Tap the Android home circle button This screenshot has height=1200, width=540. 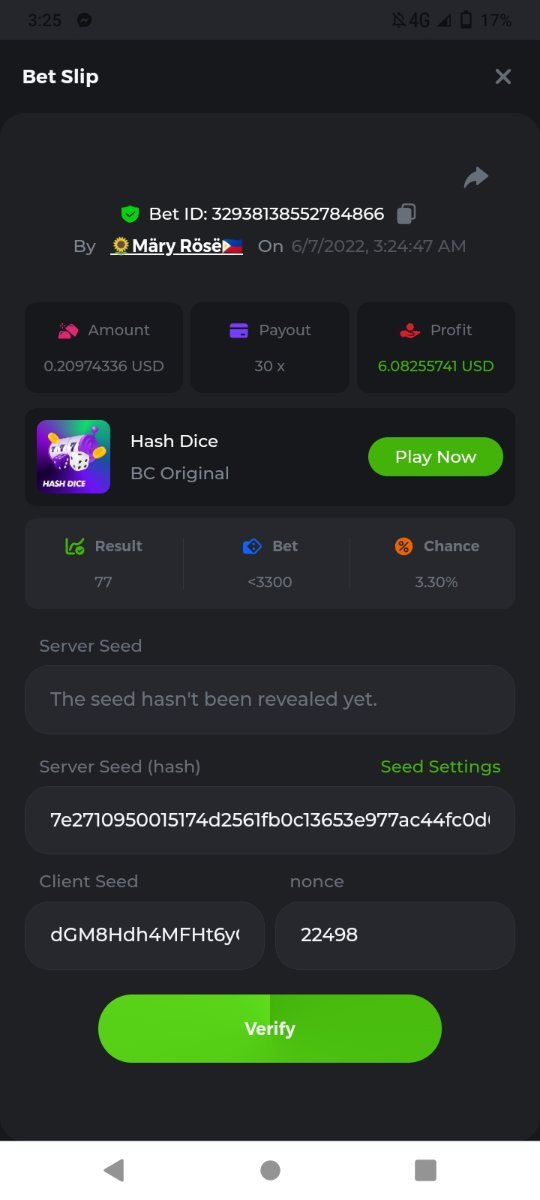click(270, 1170)
